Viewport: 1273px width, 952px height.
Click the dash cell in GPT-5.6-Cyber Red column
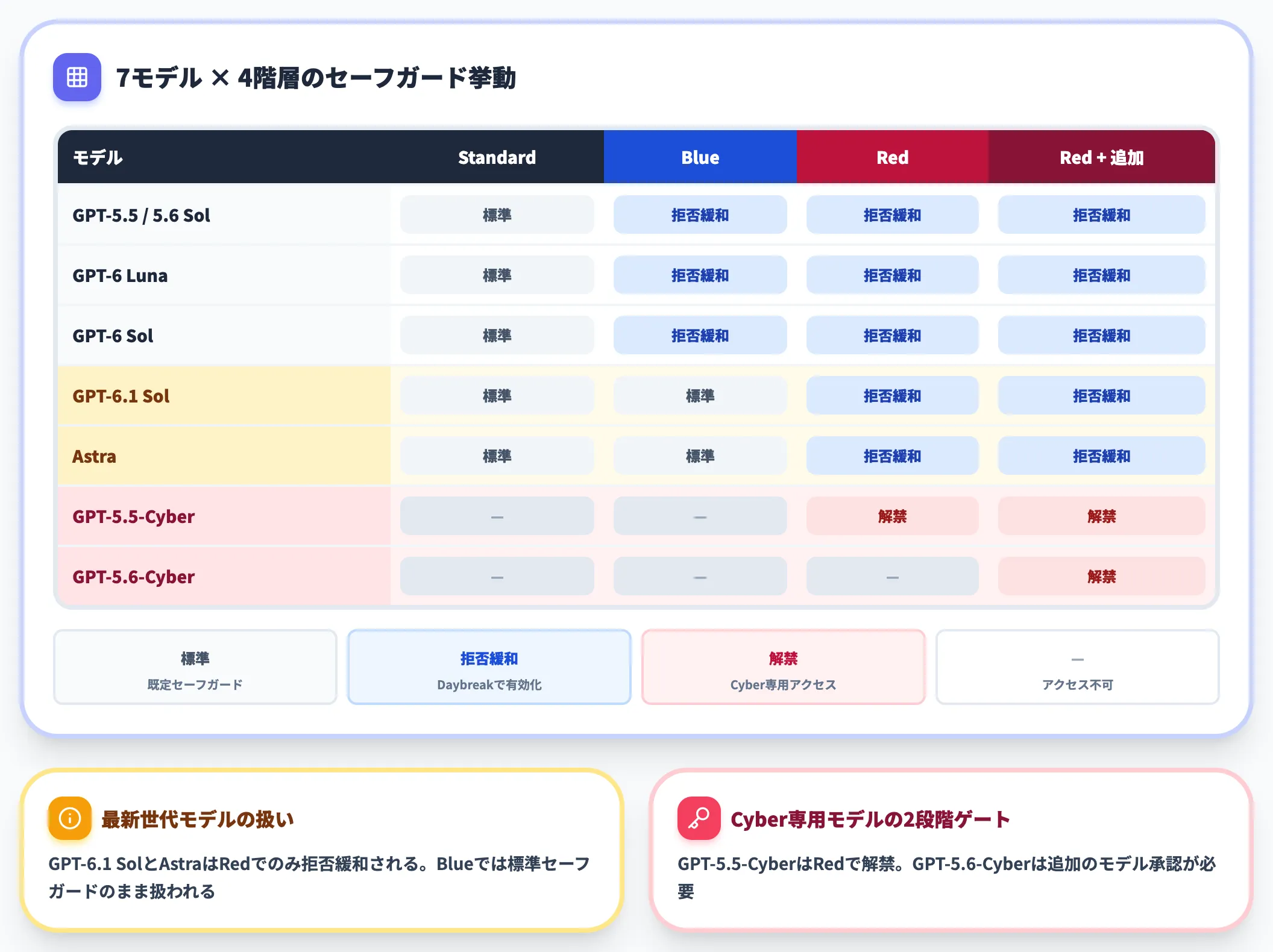pos(892,576)
